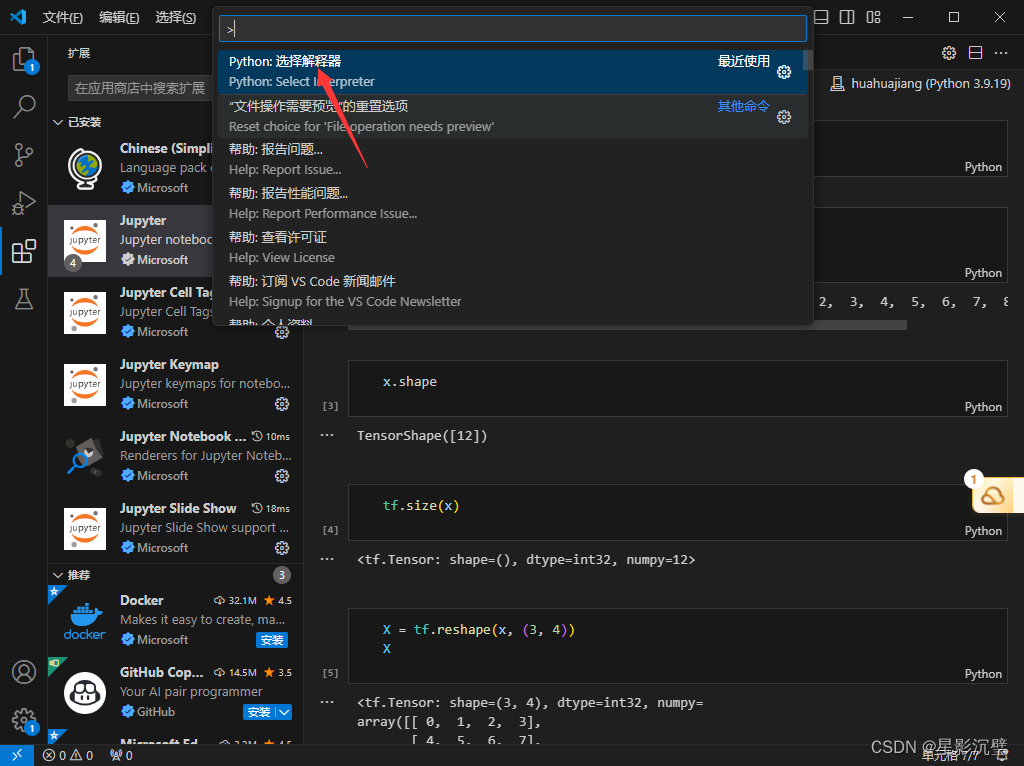The image size is (1024, 766).
Task: Select 文件操作需要预览 reset option command
Action: coord(513,116)
